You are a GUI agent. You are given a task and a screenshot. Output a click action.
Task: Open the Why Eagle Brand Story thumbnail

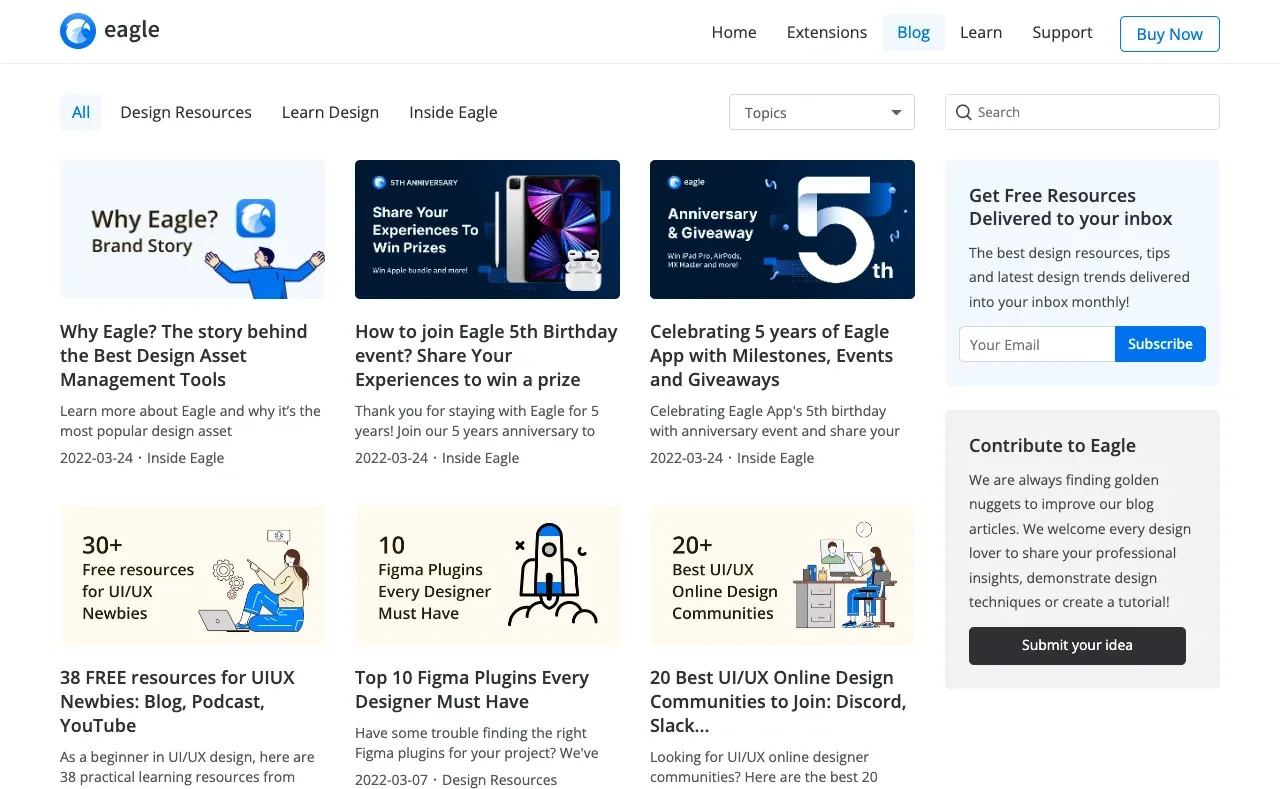tap(192, 229)
